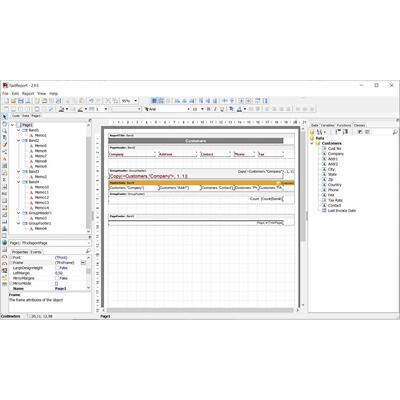The width and height of the screenshot is (400, 400).
Task: Toggle the LargeDesignHeight False checkbox
Action: coord(57,268)
